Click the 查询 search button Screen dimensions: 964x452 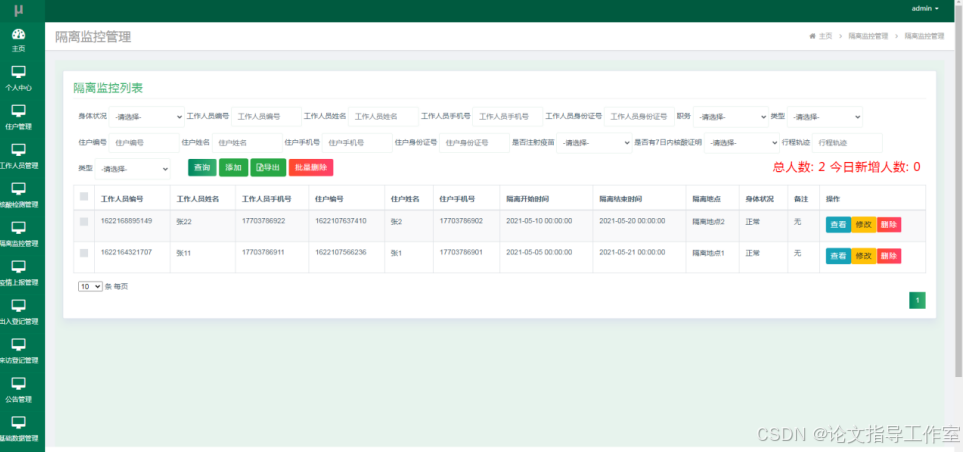[202, 168]
